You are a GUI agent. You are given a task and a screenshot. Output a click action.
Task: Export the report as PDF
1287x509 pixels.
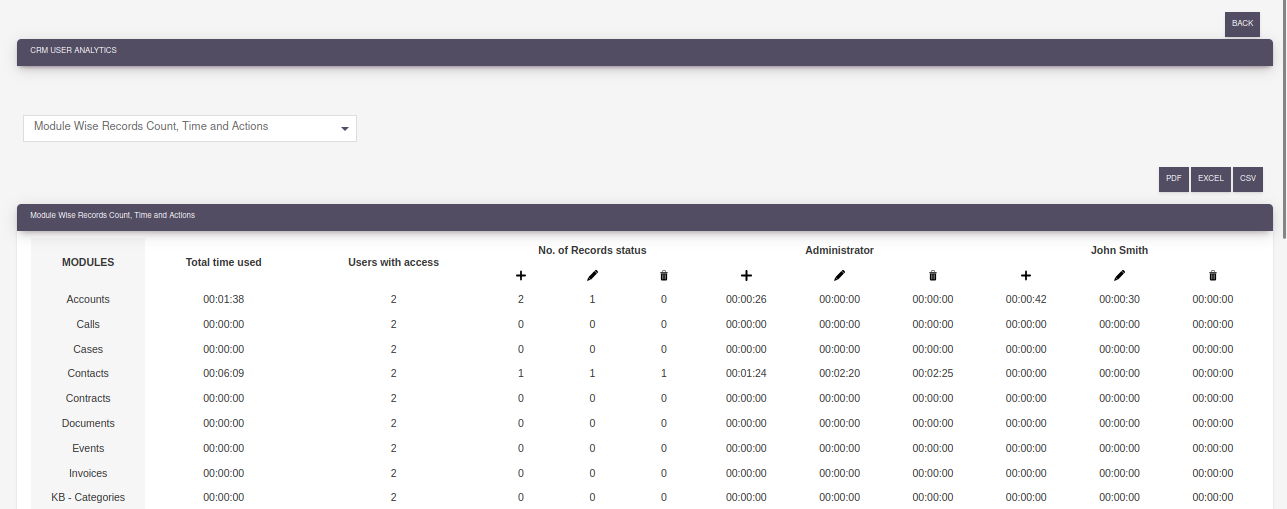[1173, 179]
